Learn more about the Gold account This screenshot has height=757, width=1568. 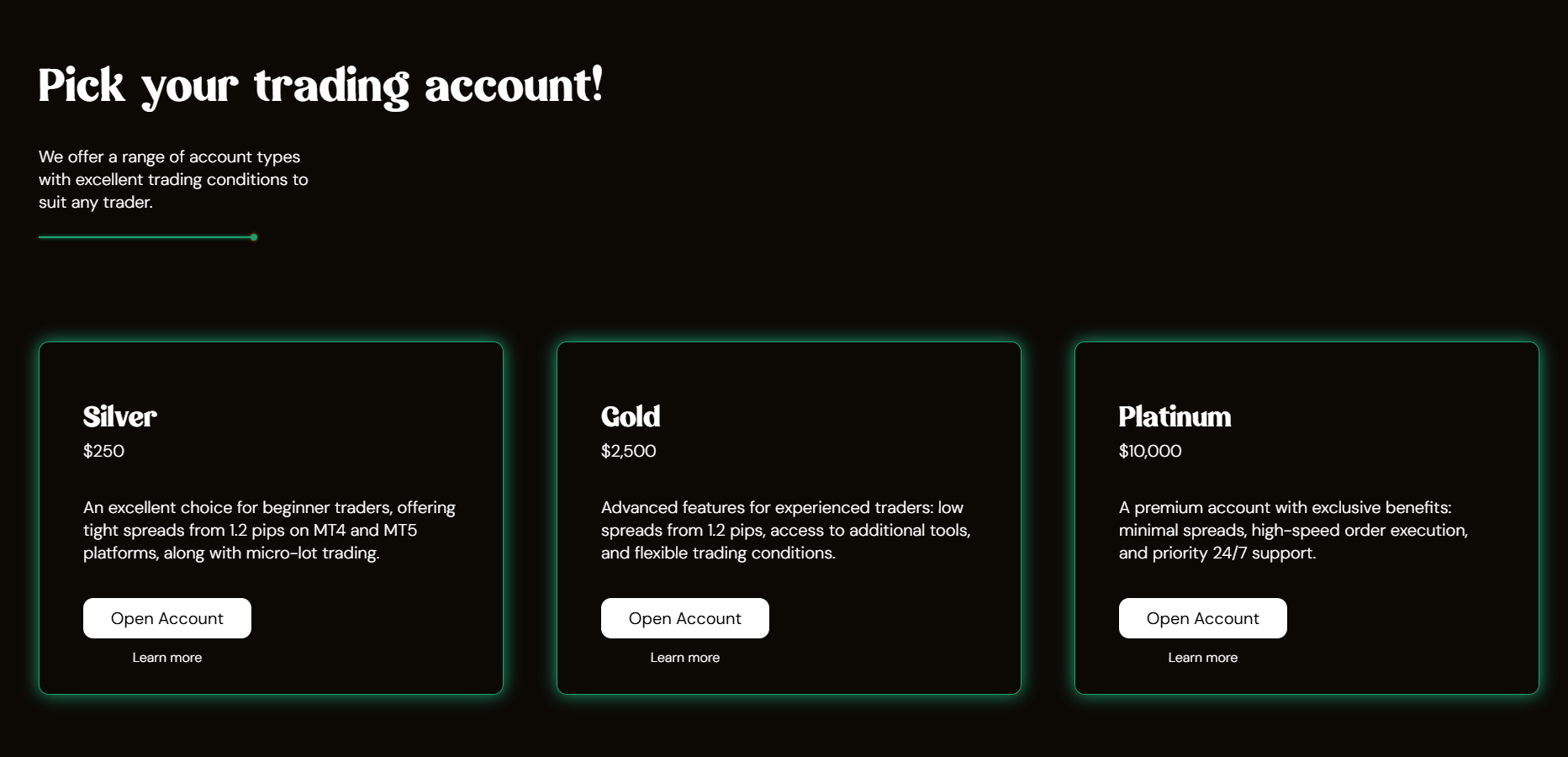click(x=684, y=658)
